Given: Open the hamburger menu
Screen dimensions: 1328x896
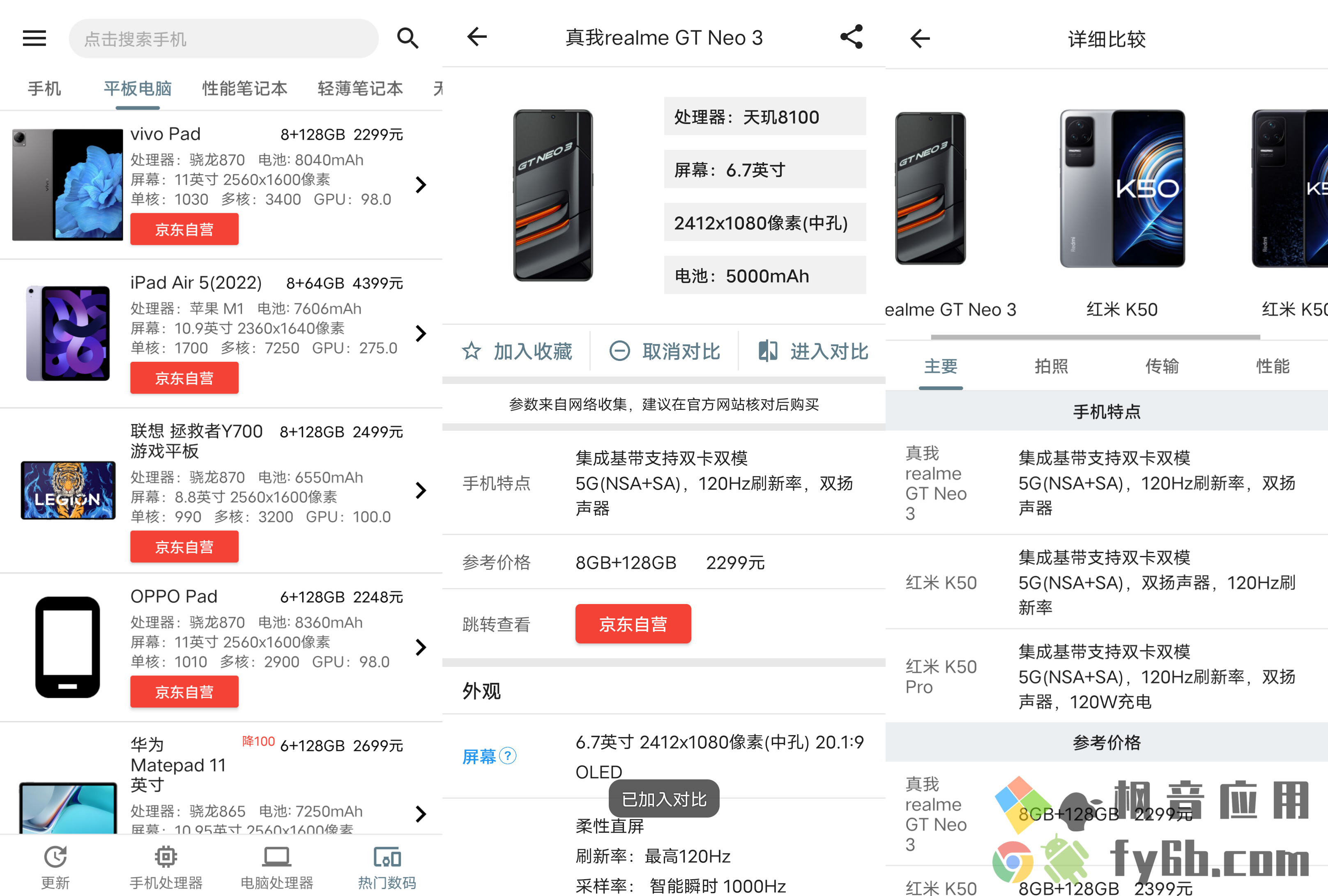Looking at the screenshot, I should 34,38.
